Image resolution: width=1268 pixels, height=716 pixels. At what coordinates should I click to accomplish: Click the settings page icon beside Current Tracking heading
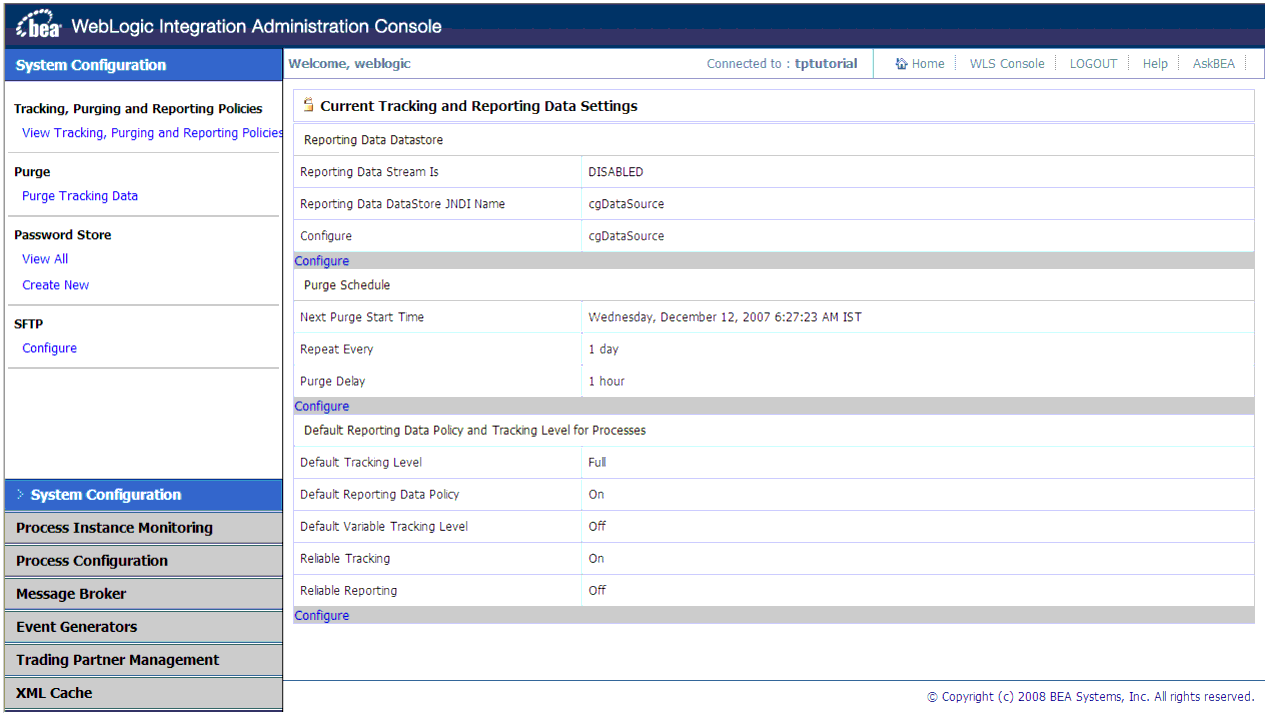308,105
